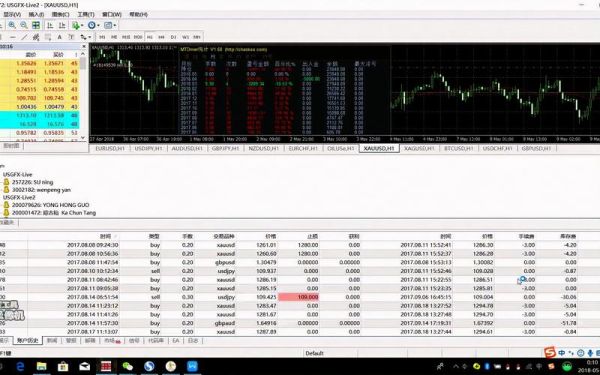Screen dimensions: 600x375
Task: Zoom in on the chart
Action: click(12, 25)
